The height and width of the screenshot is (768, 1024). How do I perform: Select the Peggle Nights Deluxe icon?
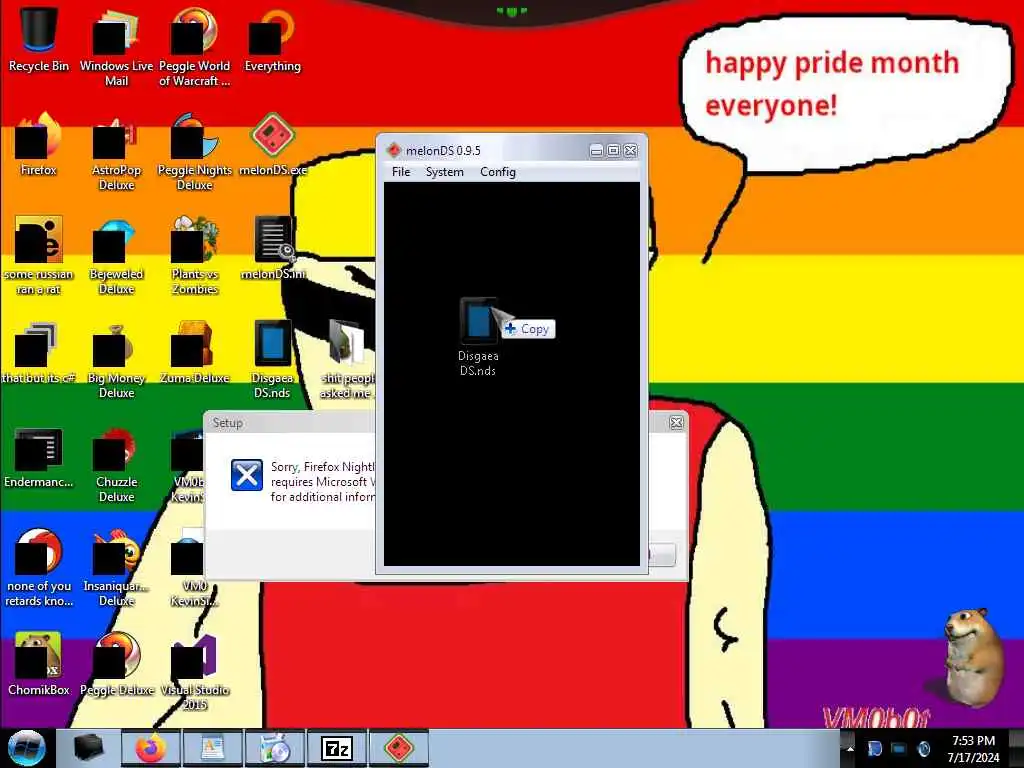[195, 152]
